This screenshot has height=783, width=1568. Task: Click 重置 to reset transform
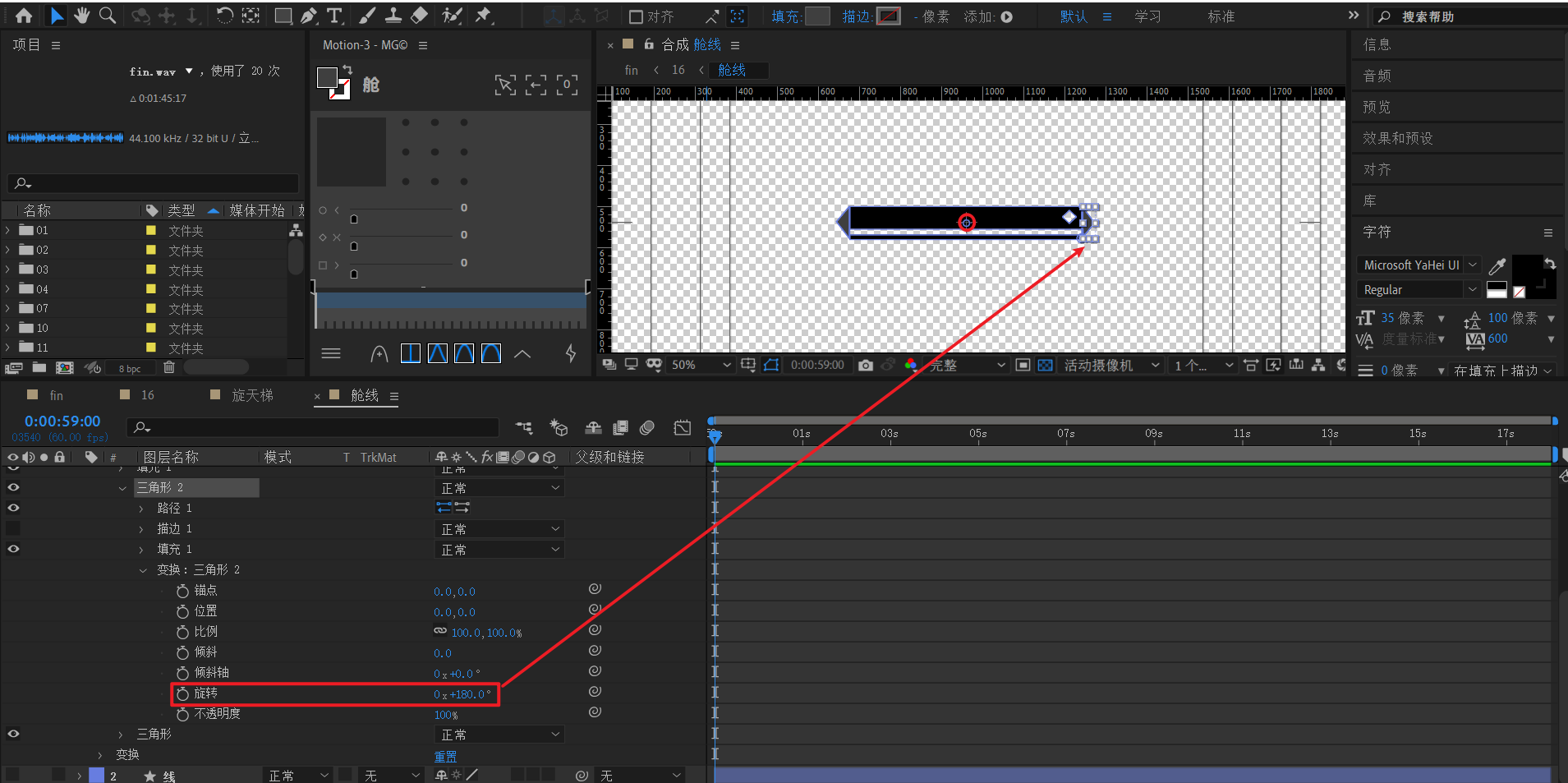[445, 756]
